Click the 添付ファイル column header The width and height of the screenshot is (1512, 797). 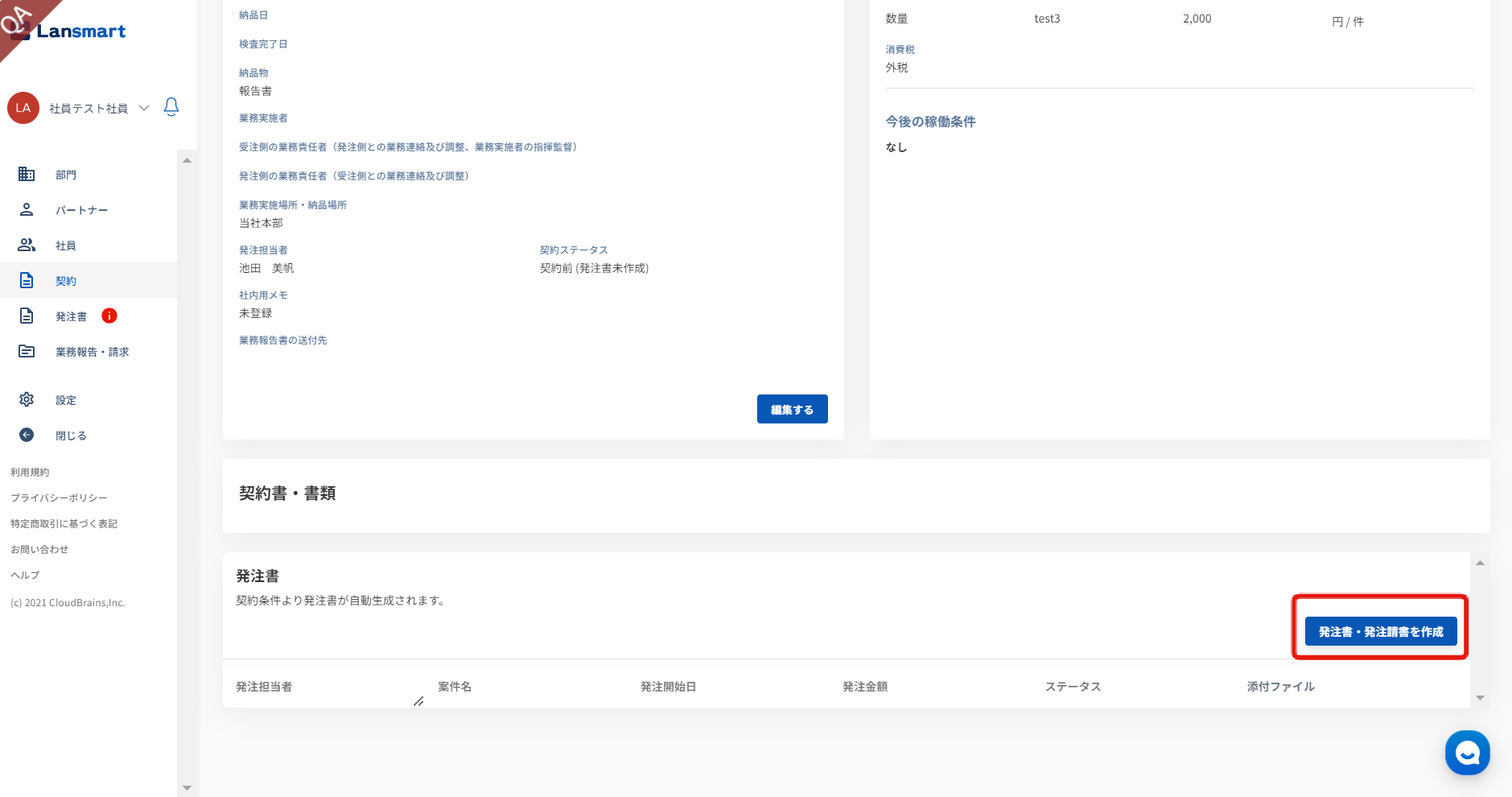click(x=1280, y=687)
